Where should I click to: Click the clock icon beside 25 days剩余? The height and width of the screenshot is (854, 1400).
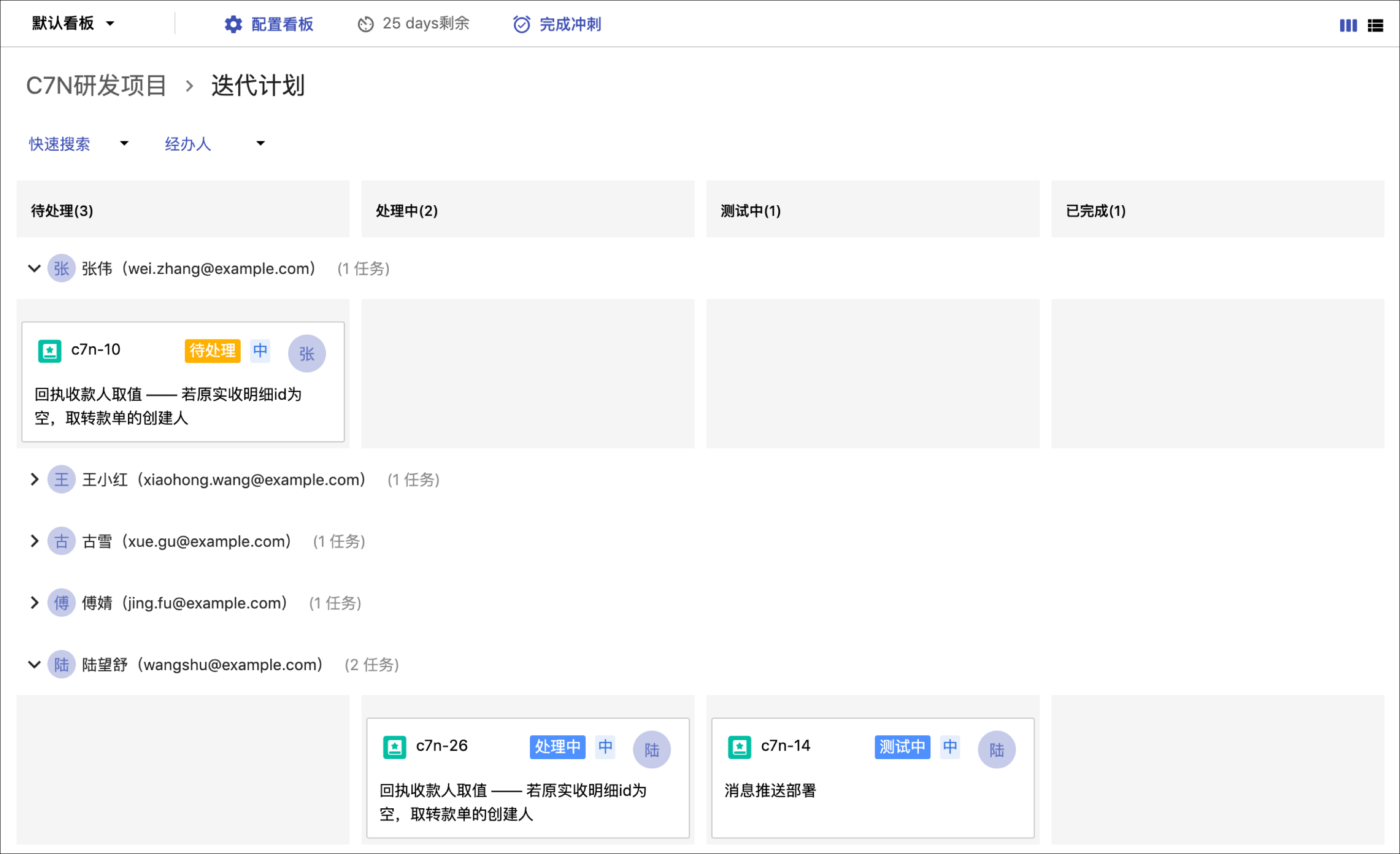[366, 24]
